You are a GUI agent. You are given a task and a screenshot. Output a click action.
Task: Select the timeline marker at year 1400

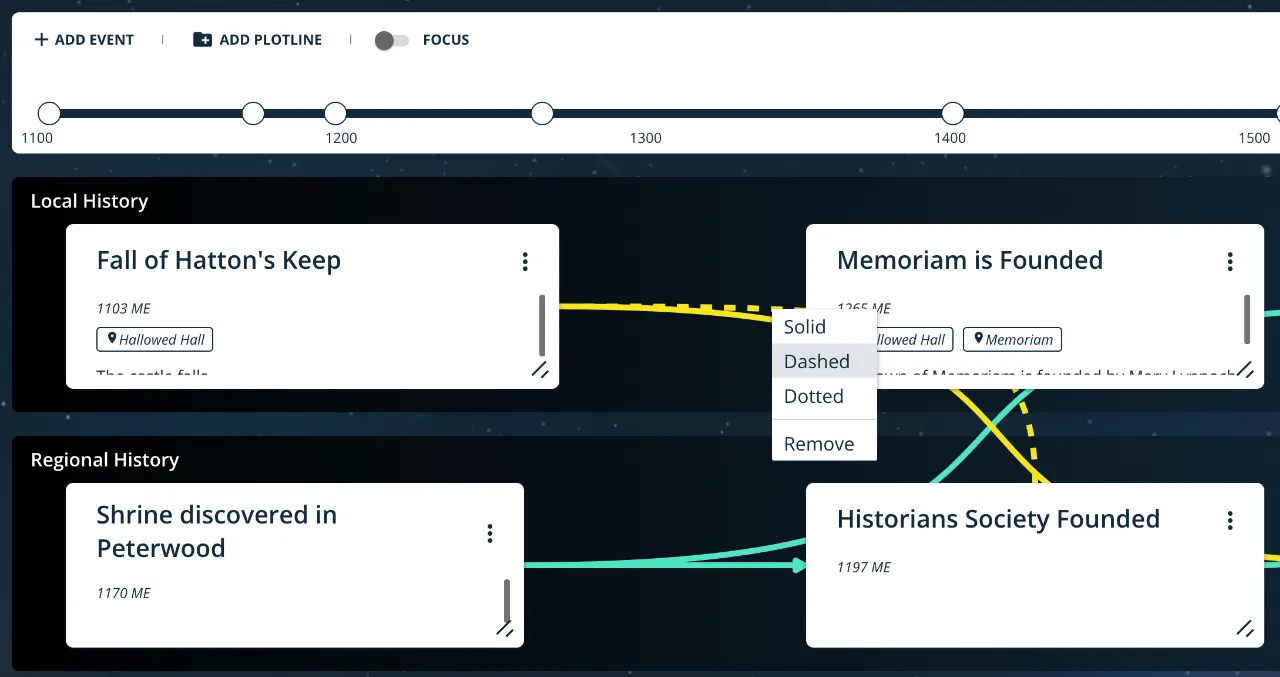click(x=951, y=113)
